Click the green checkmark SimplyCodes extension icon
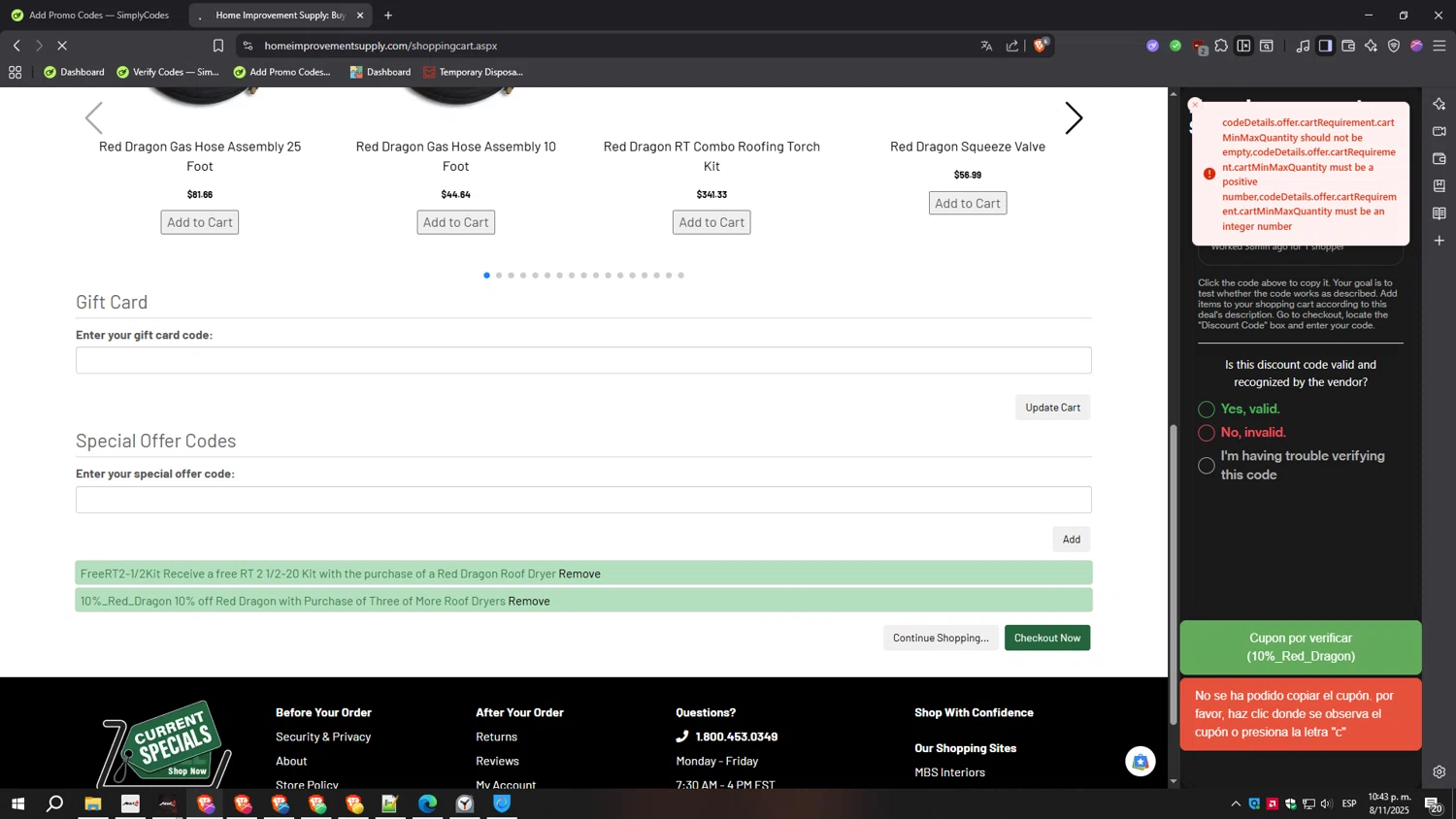 (1175, 46)
